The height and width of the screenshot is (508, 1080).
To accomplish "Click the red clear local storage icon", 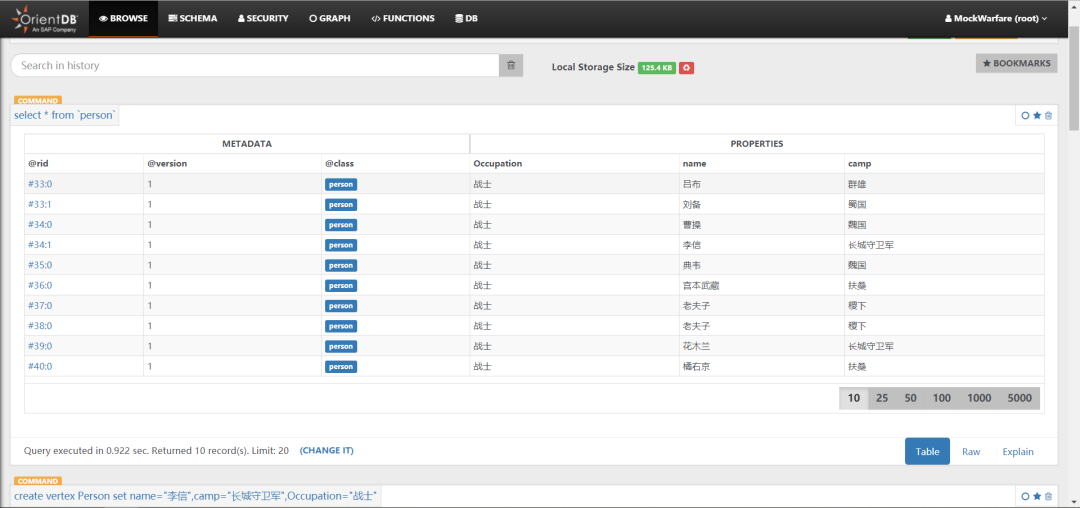I will tap(686, 67).
